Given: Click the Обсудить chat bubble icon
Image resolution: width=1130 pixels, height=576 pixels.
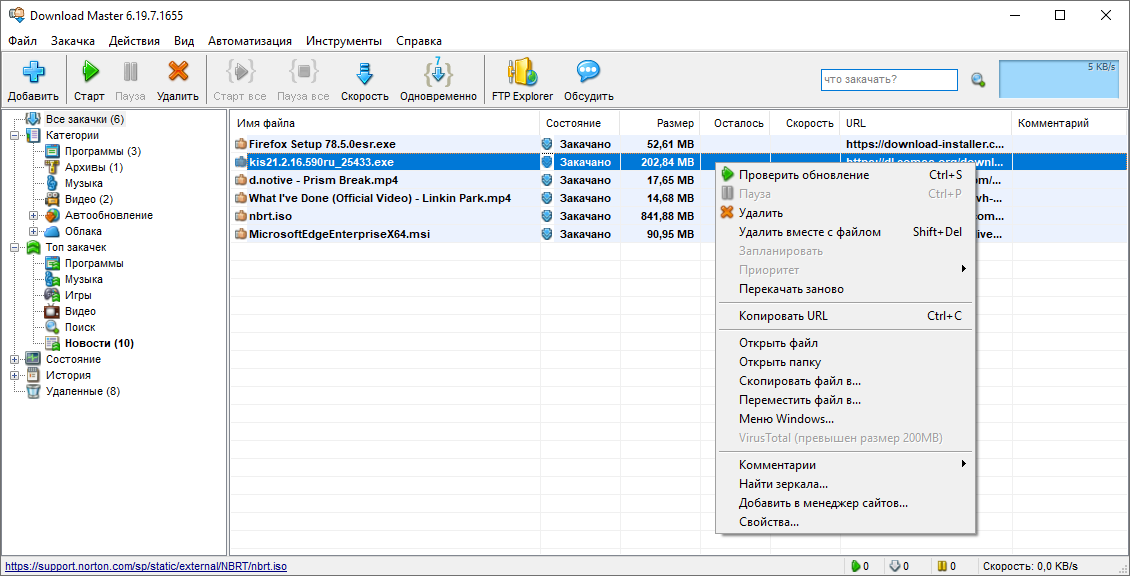Looking at the screenshot, I should 588,71.
